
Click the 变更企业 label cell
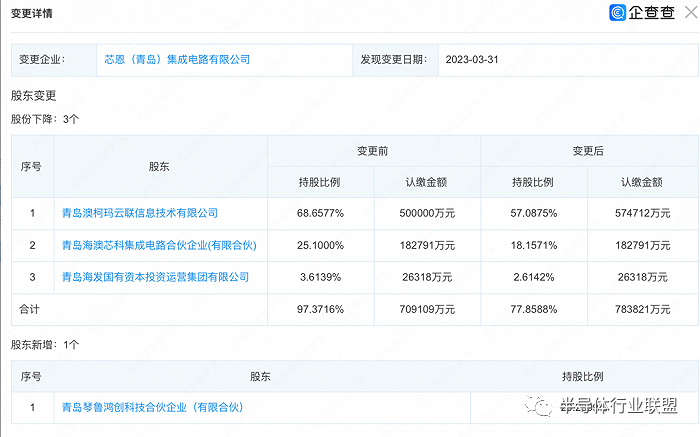click(x=54, y=60)
